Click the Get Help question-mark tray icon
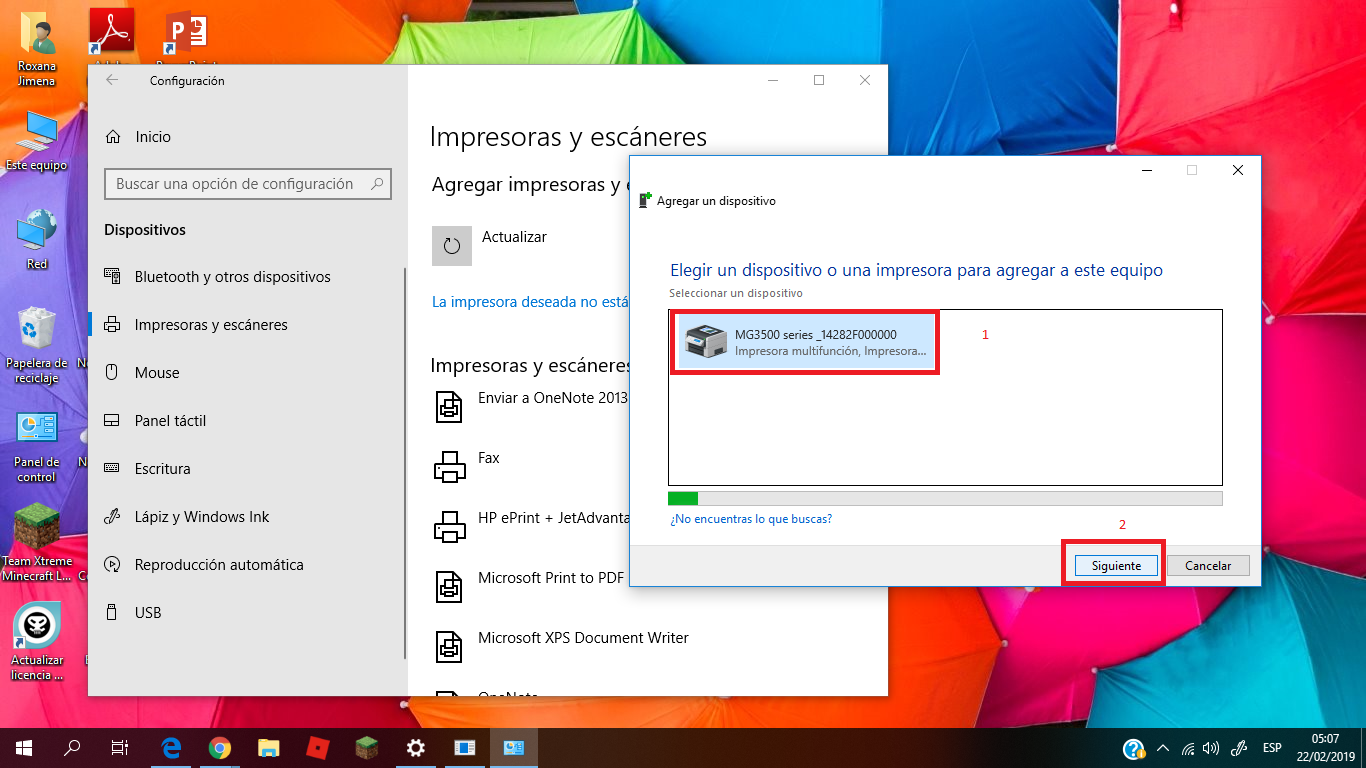The height and width of the screenshot is (768, 1366). point(1133,749)
